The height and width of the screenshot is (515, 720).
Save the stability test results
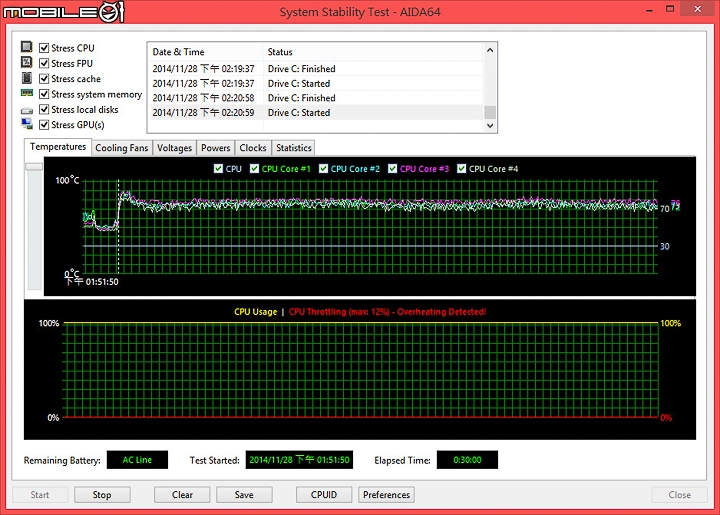(x=244, y=495)
